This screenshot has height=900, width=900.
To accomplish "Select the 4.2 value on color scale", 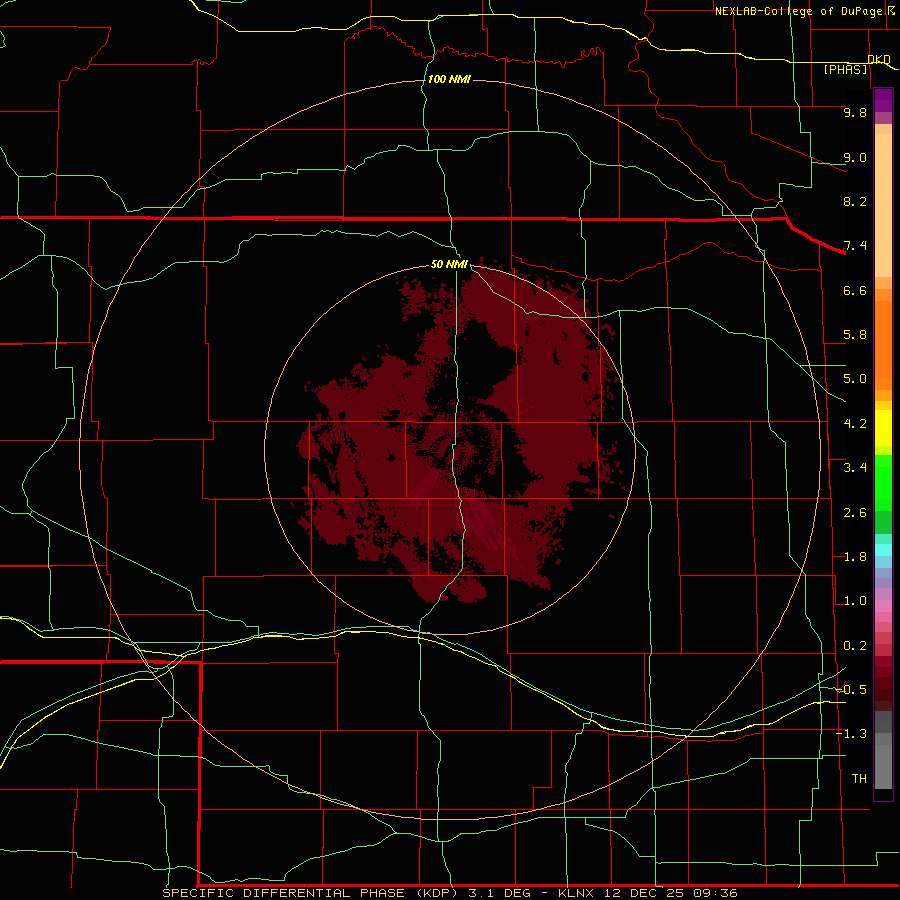I will (855, 424).
